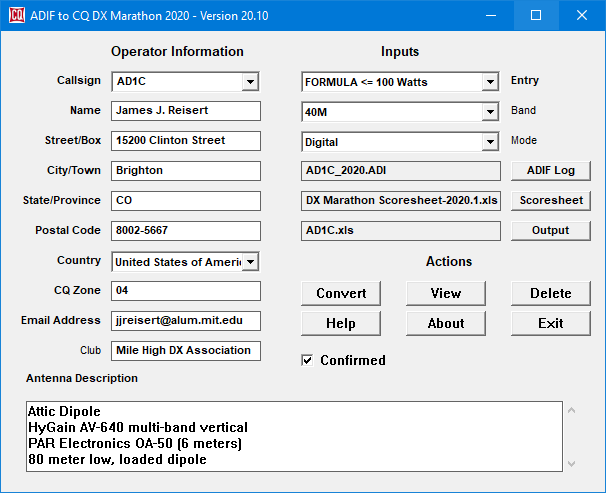The width and height of the screenshot is (606, 493).
Task: Choose the Output file button
Action: pyautogui.click(x=550, y=231)
